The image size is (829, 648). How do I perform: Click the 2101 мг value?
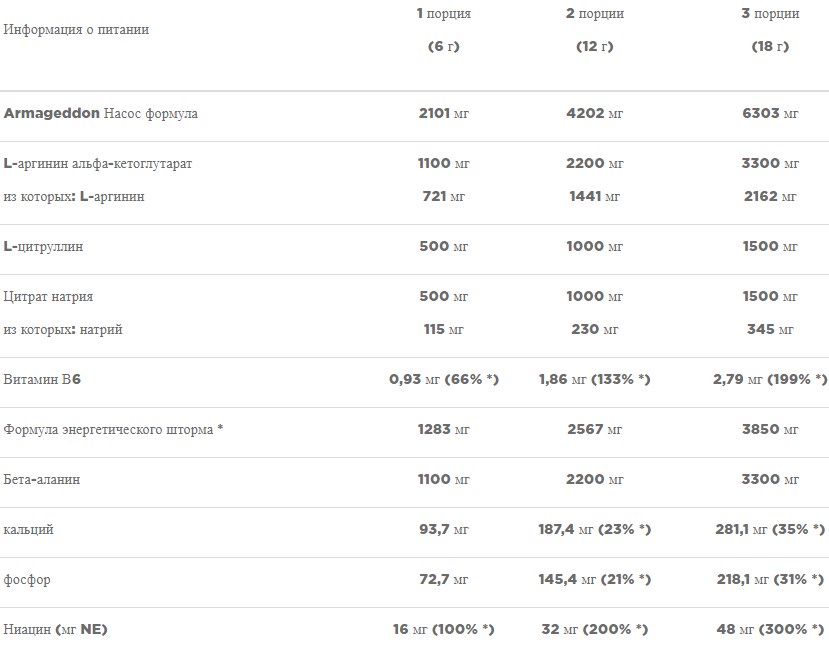pos(443,114)
